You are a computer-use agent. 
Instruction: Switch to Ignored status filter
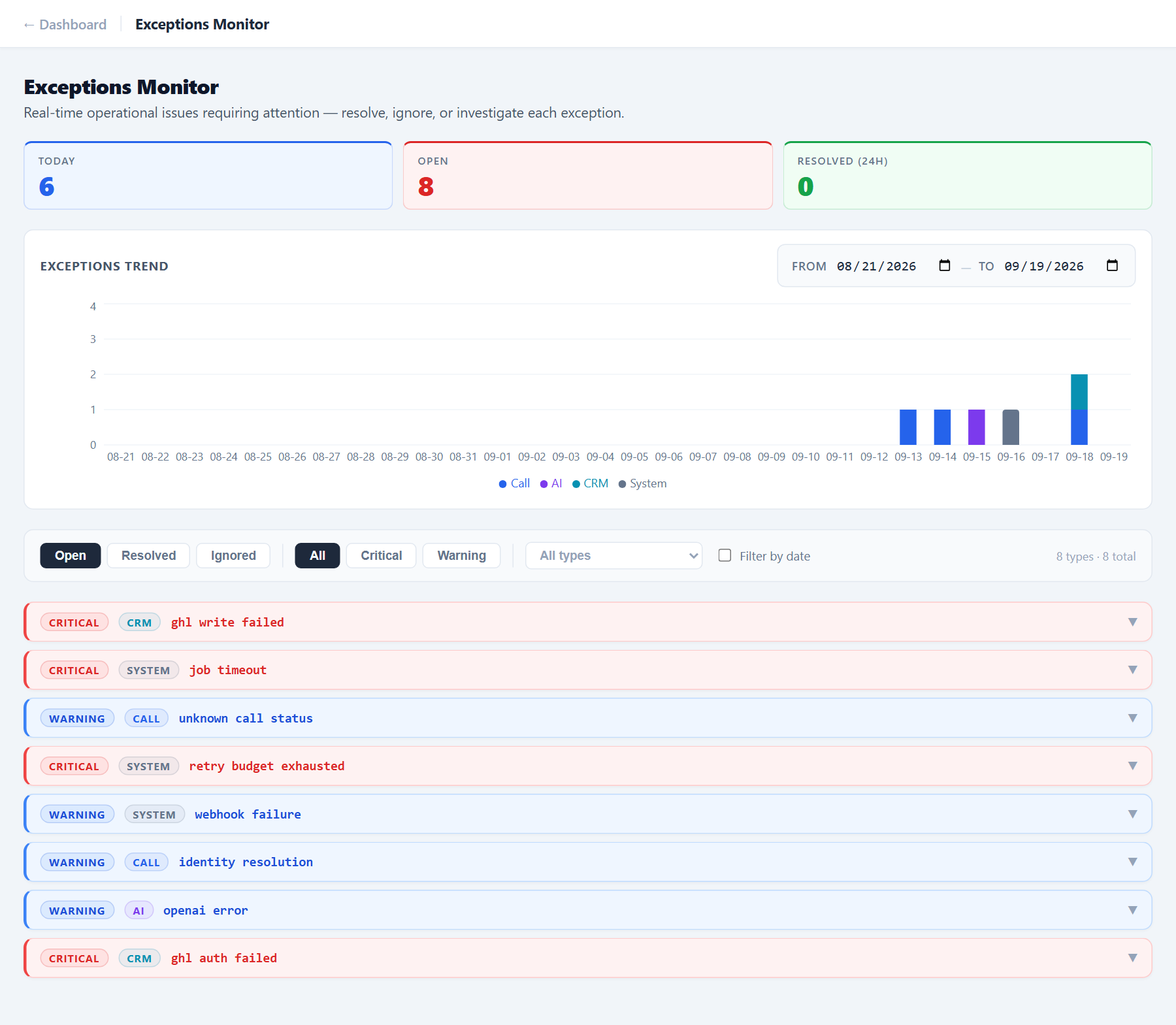(x=233, y=555)
